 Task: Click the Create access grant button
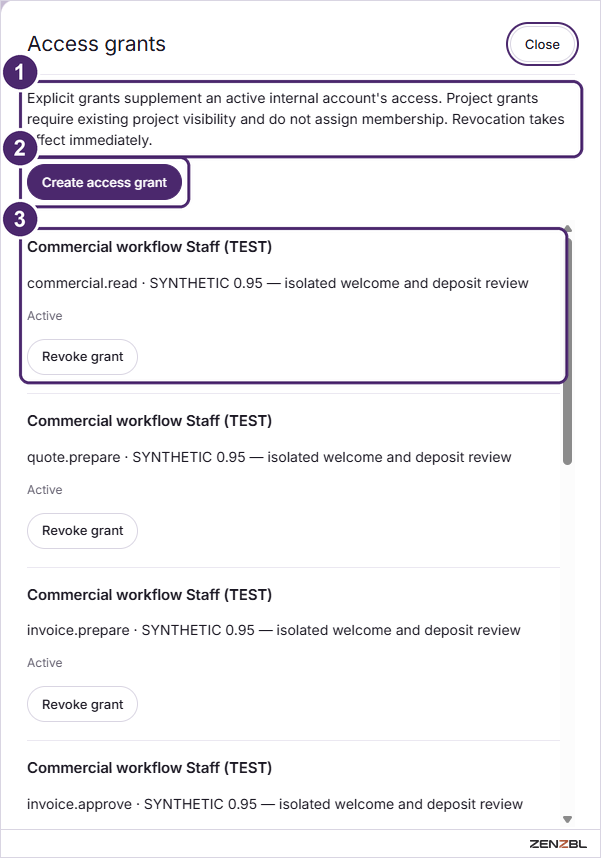click(104, 182)
